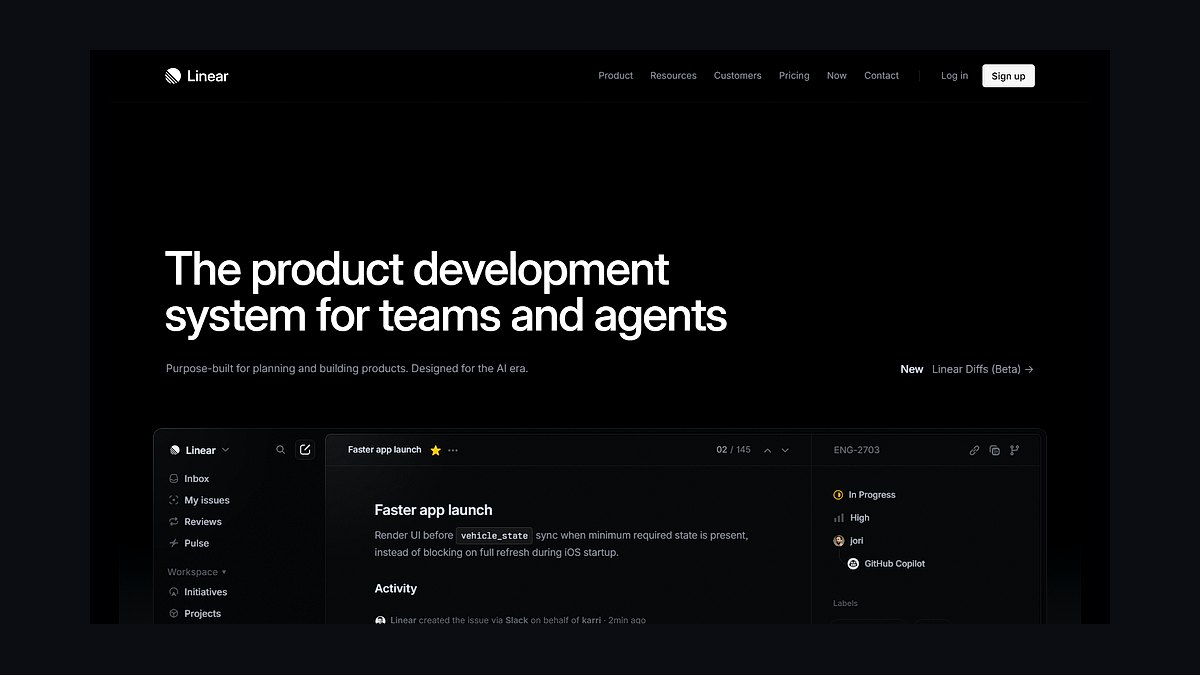Click the assignee jori

pyautogui.click(x=848, y=541)
